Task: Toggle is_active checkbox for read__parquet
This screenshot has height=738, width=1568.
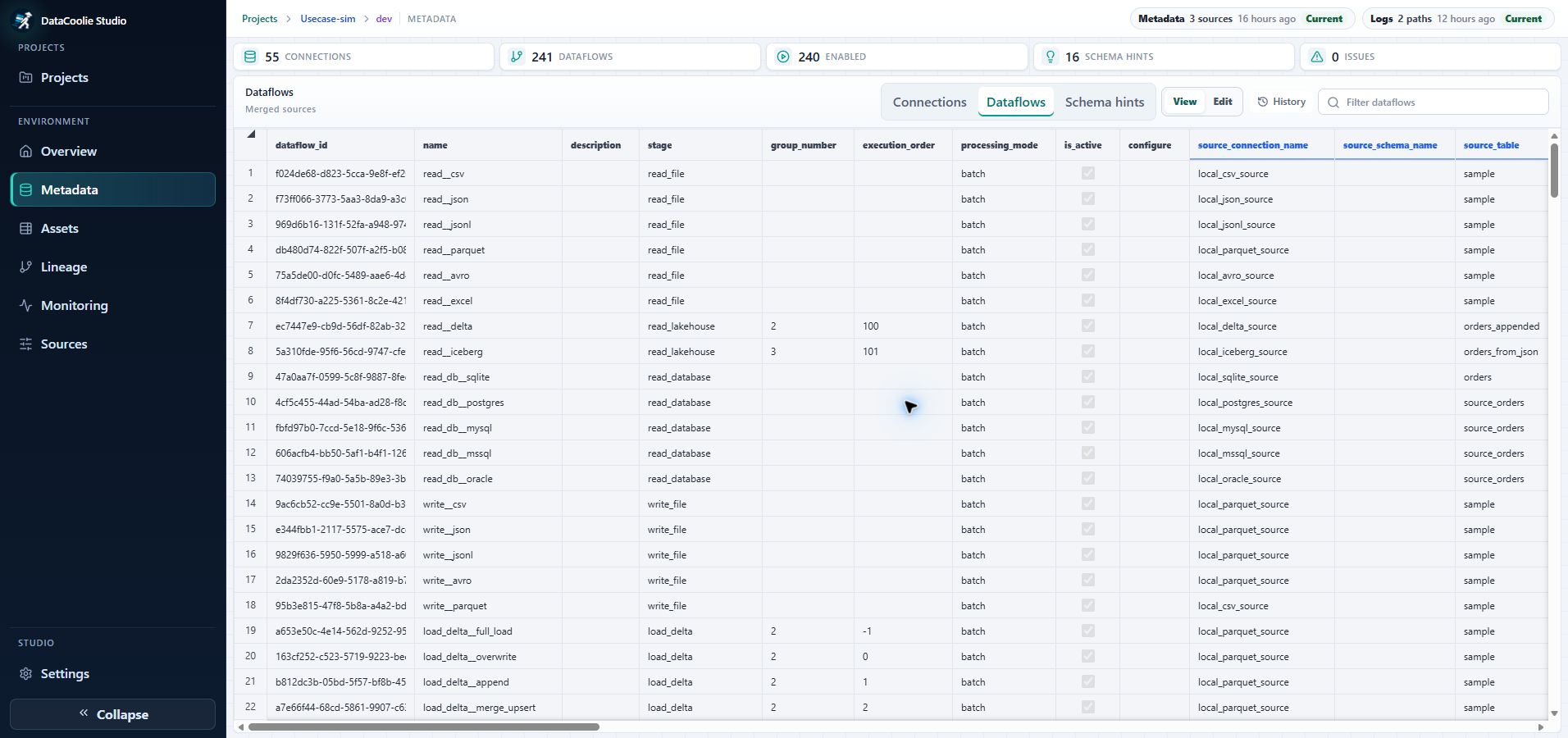Action: coord(1087,249)
